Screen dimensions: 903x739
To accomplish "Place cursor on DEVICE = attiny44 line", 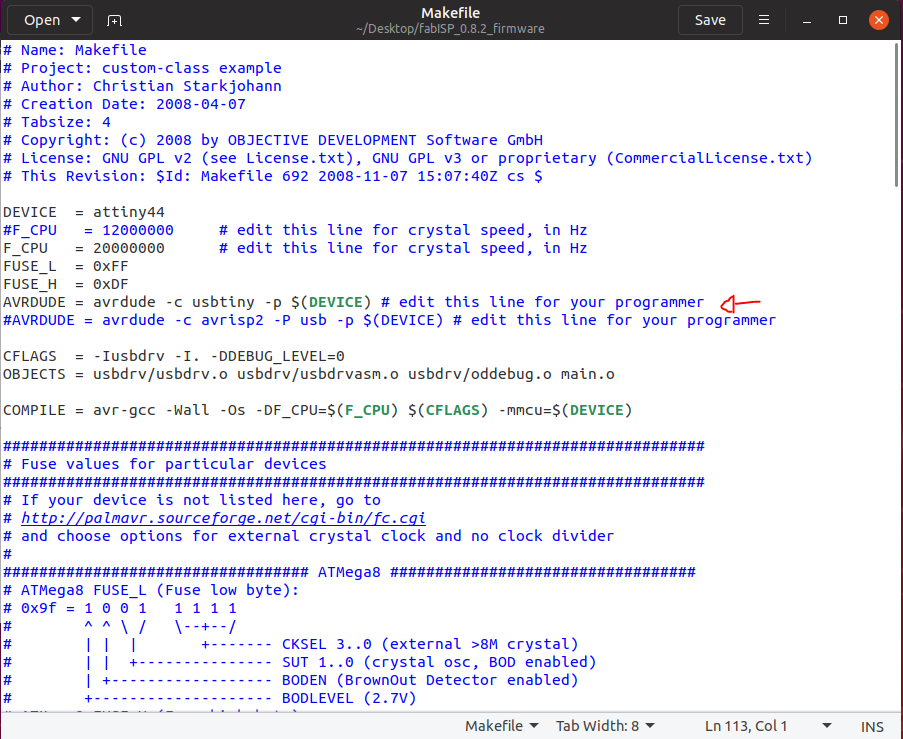I will click(84, 212).
